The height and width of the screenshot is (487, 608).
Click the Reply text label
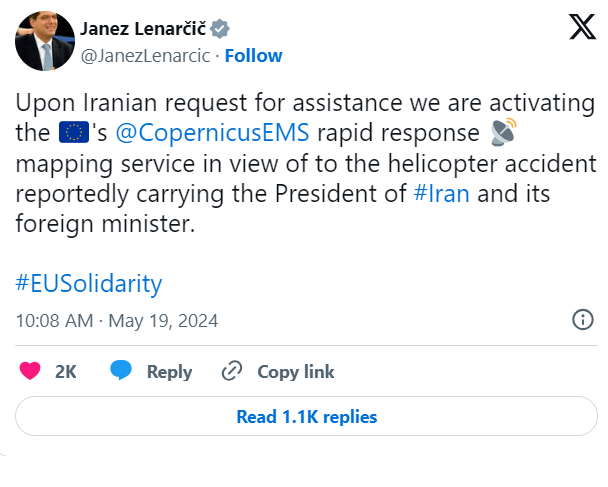(x=169, y=371)
